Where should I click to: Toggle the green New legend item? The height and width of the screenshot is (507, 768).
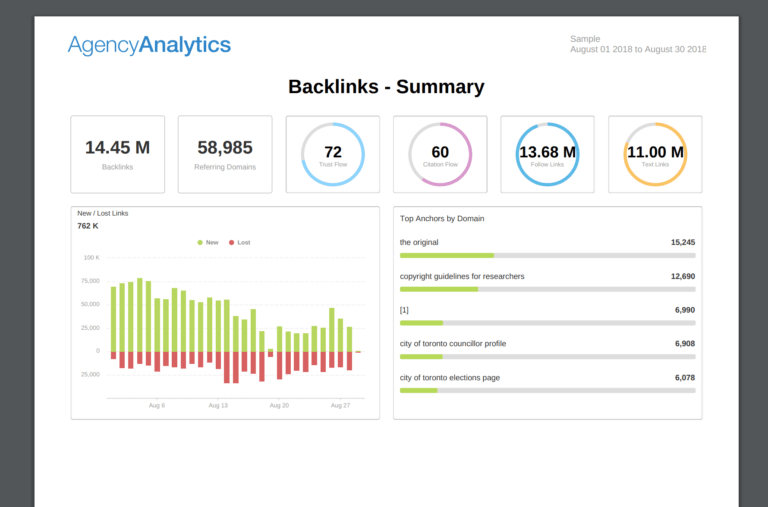point(208,242)
